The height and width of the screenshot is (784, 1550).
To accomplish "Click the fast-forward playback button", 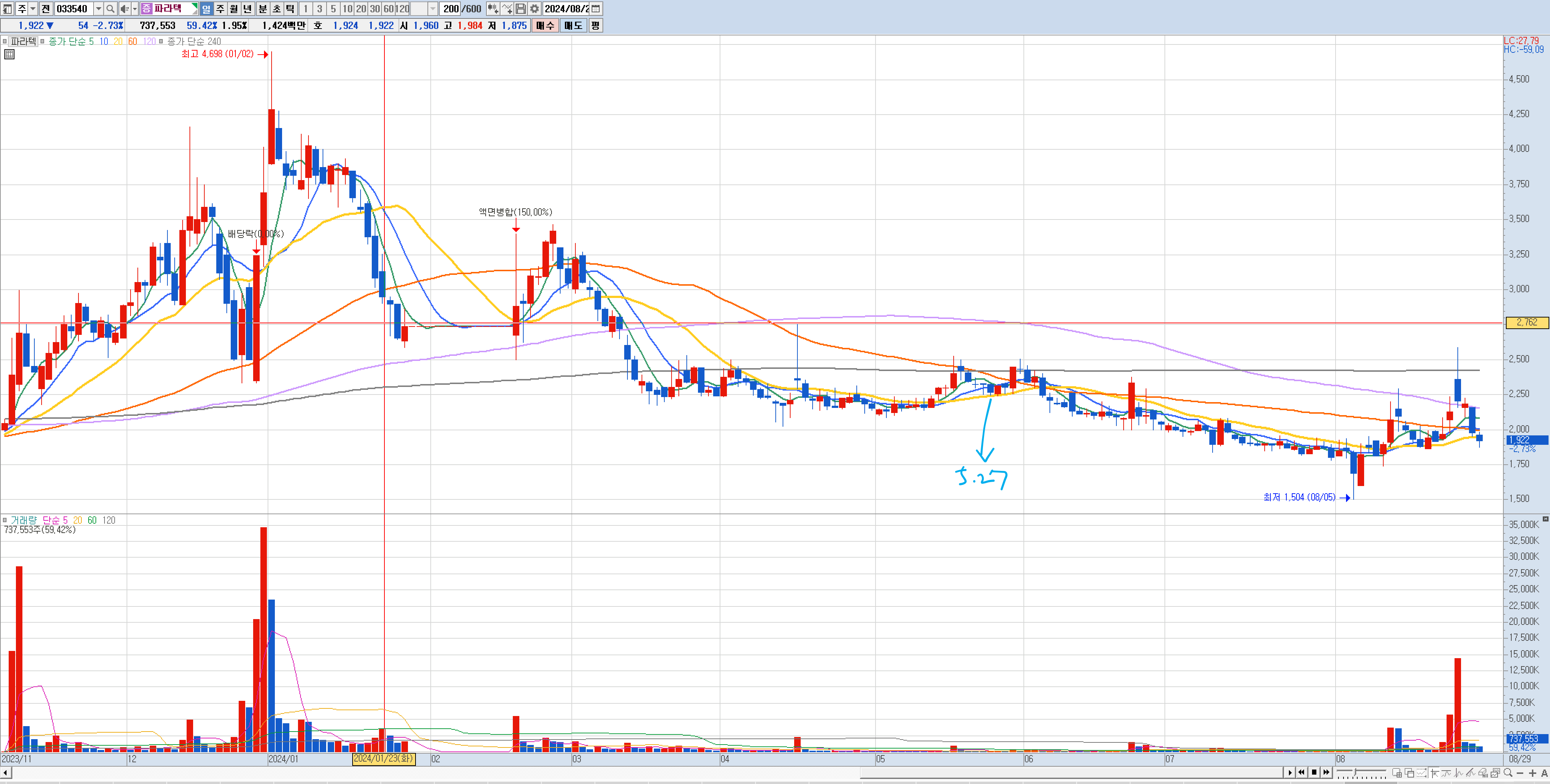I will point(1326,772).
